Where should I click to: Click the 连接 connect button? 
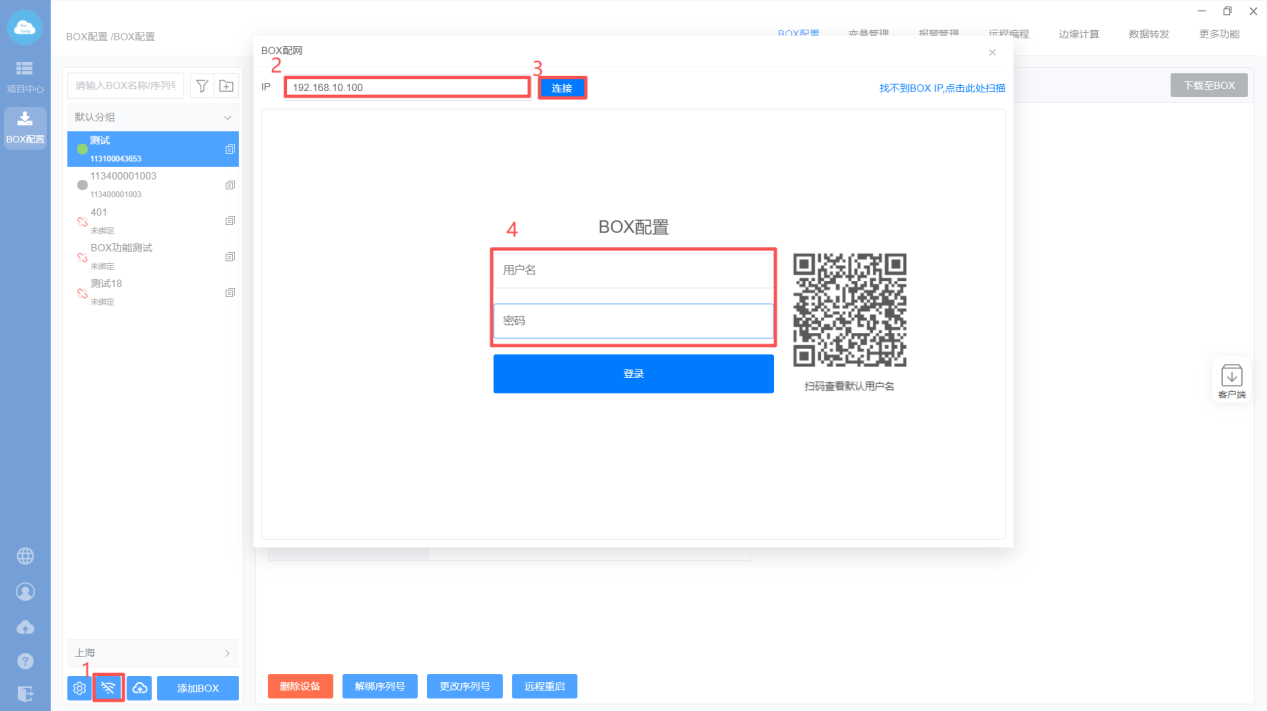(x=562, y=88)
